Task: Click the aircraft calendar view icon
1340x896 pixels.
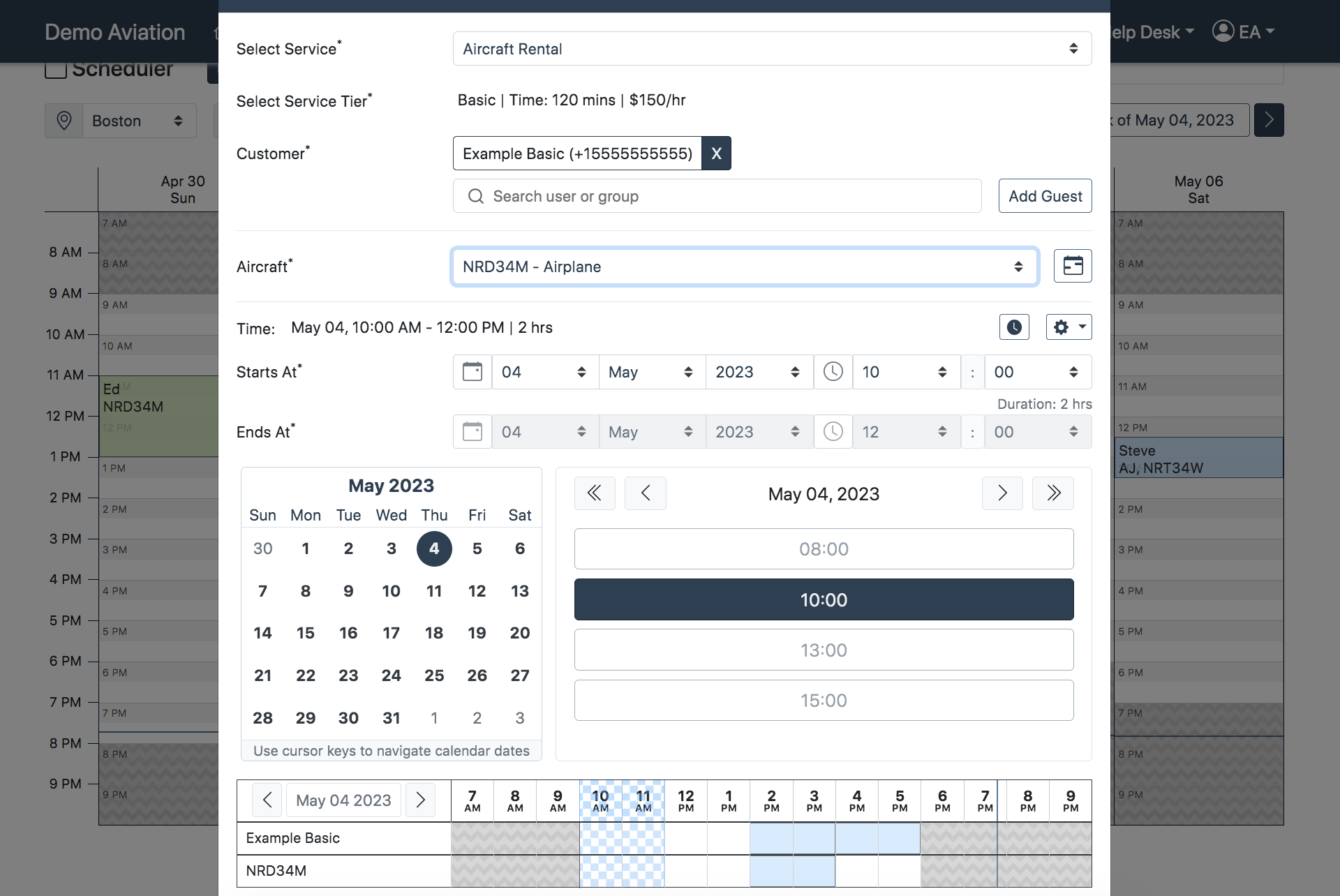Action: [1072, 266]
